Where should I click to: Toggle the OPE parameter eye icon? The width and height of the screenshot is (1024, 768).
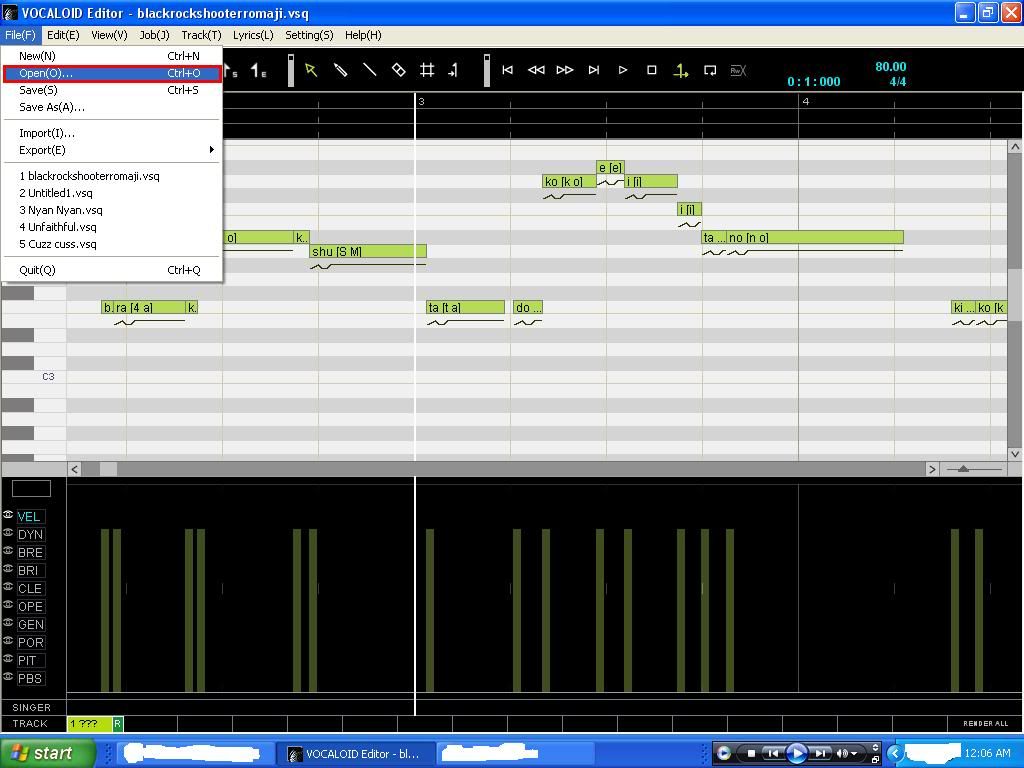(x=8, y=605)
